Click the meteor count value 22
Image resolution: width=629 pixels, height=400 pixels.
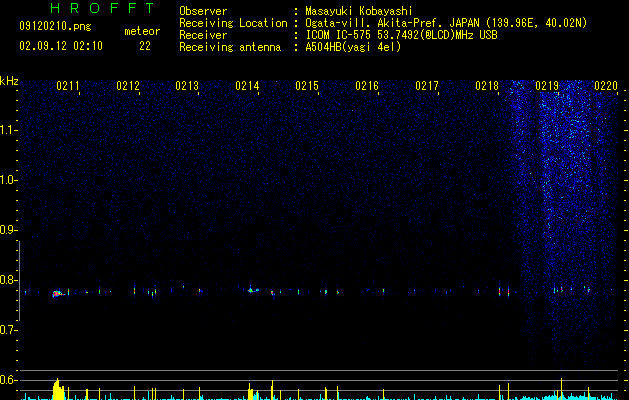point(145,46)
